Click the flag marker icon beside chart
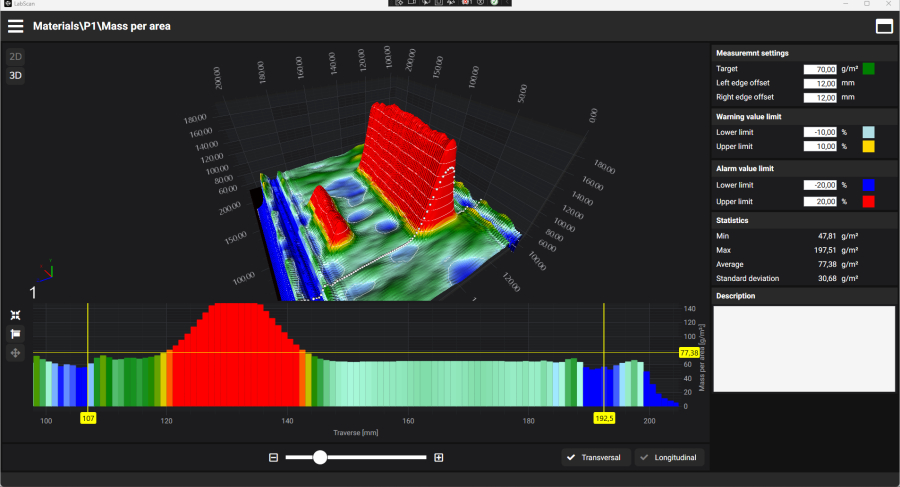 16,334
